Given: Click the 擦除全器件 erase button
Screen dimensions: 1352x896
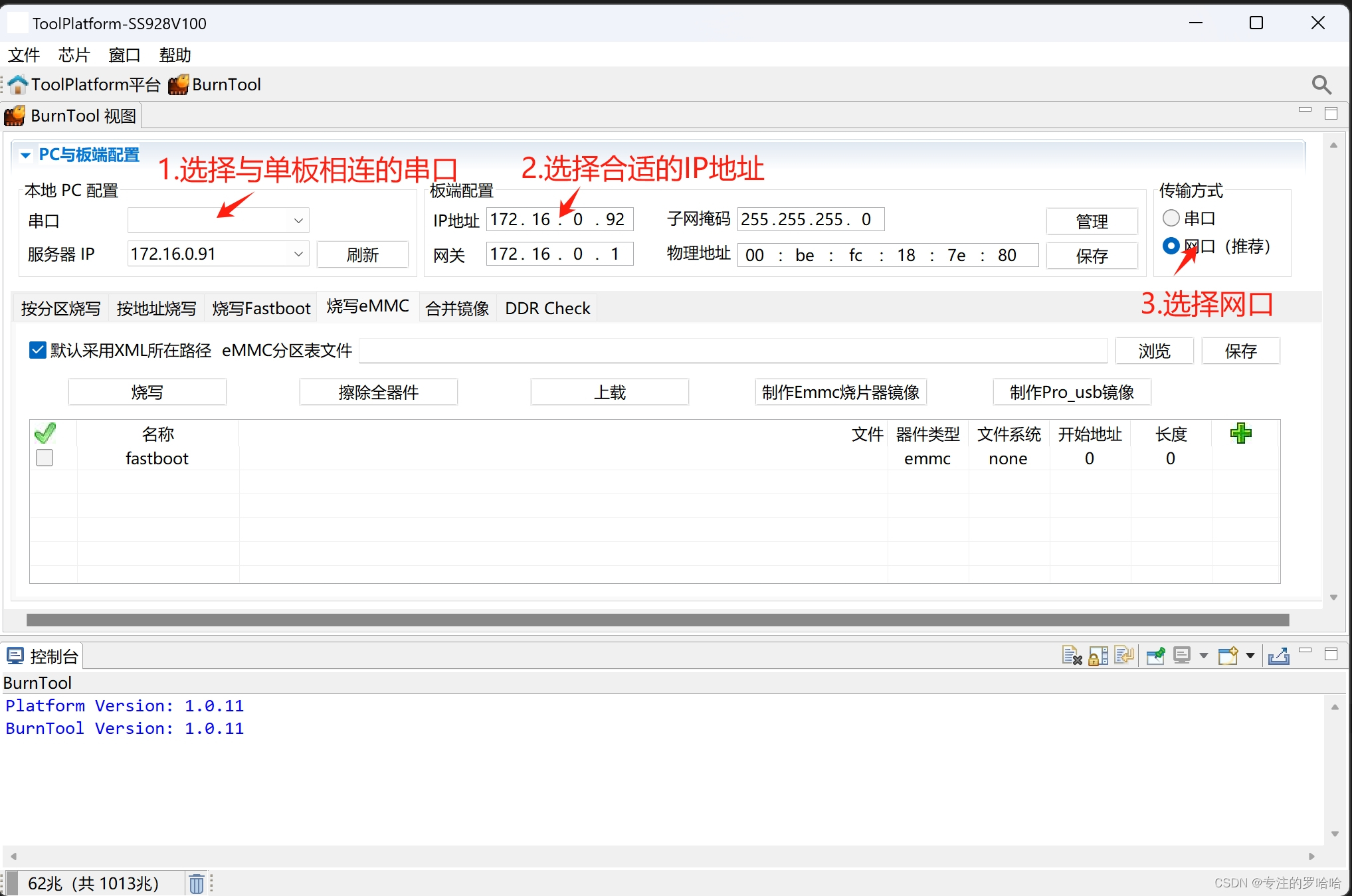Looking at the screenshot, I should [x=378, y=392].
